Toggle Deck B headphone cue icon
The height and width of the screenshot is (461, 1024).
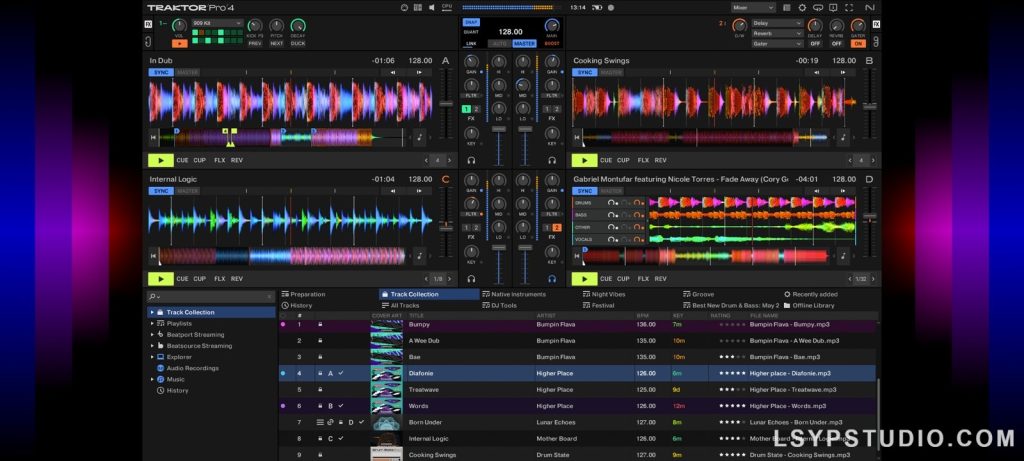552,160
